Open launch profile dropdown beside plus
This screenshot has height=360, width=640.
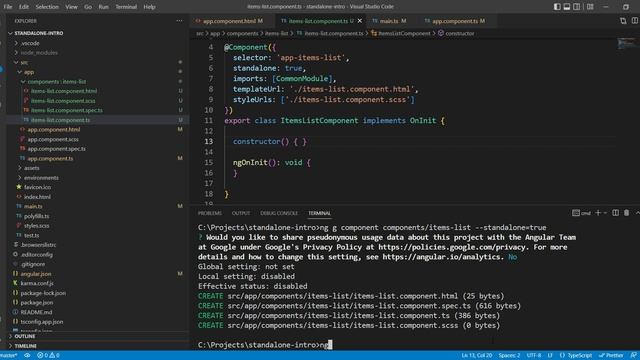[x=605, y=213]
